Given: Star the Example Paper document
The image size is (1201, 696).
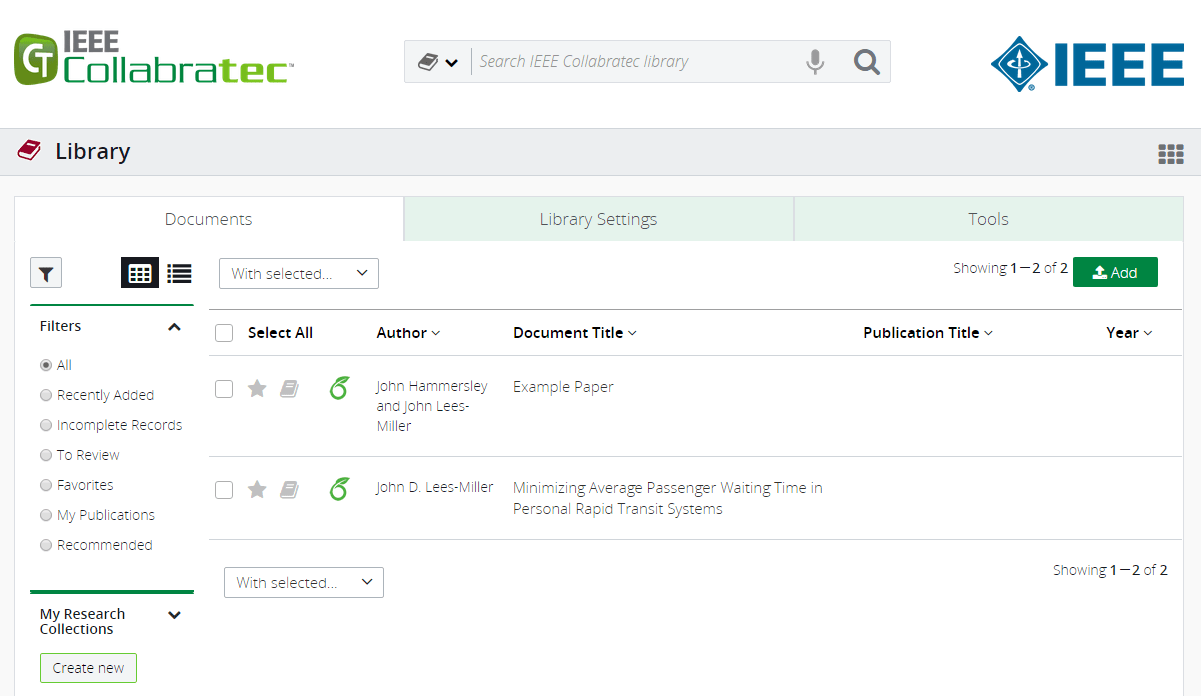Looking at the screenshot, I should click(x=257, y=388).
